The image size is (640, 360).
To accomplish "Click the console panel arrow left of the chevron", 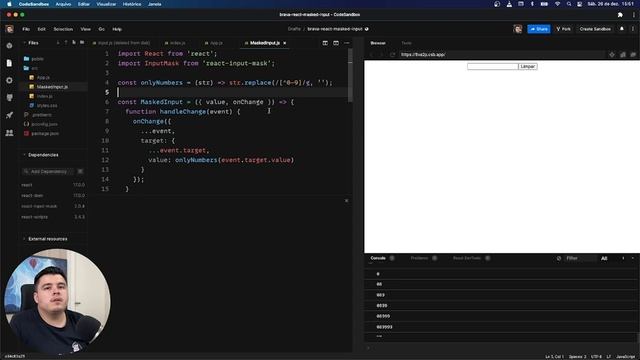I will (x=623, y=258).
